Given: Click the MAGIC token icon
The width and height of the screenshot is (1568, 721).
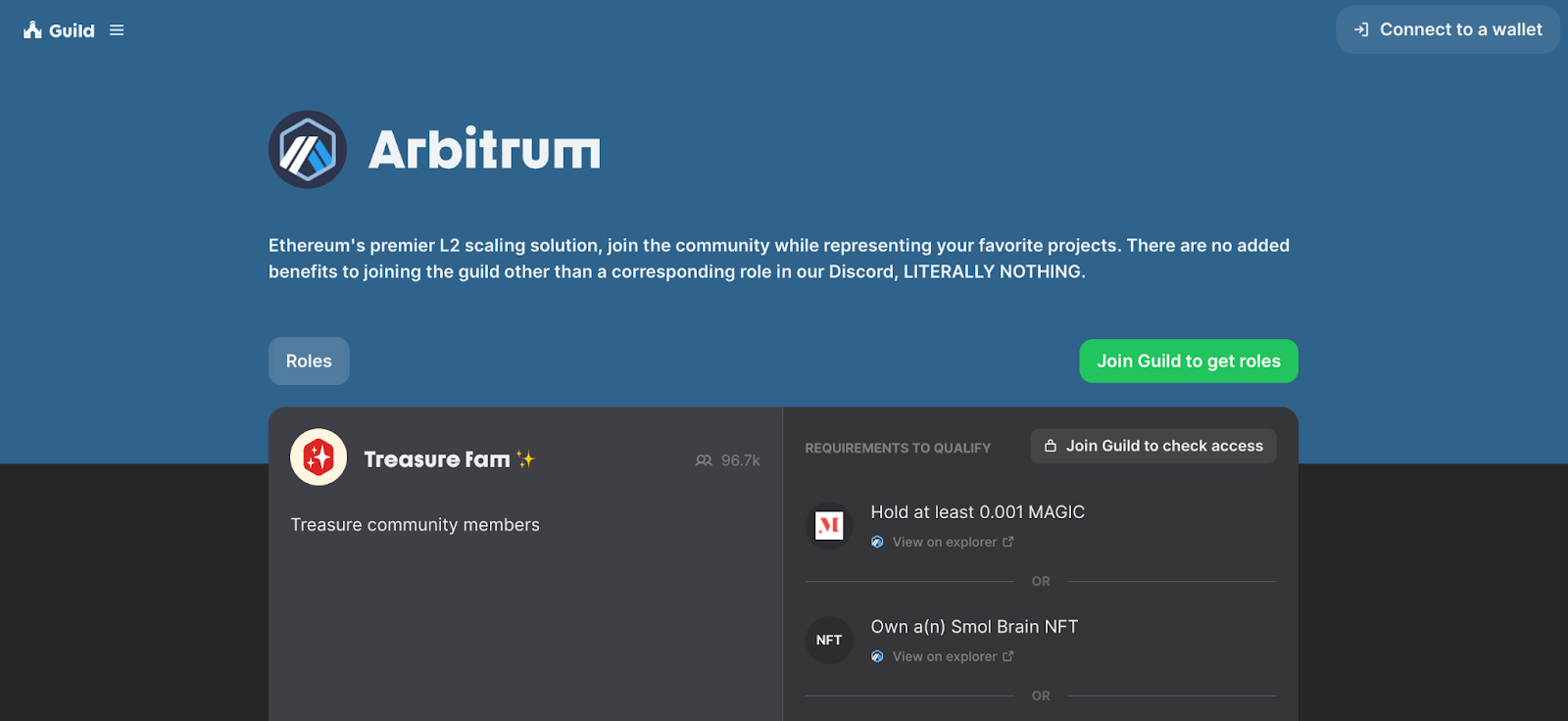Looking at the screenshot, I should (829, 526).
